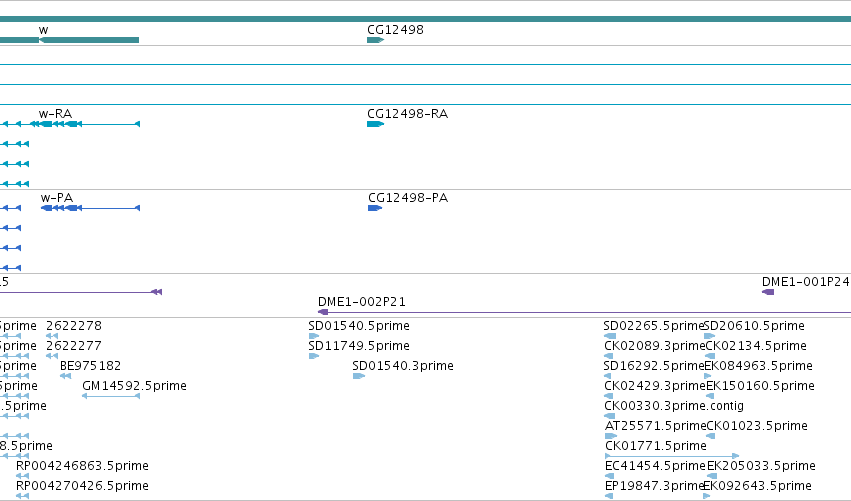Viewport: 851px width, 501px height.
Task: Click the 2622278 feature label
Action: pos(74,326)
